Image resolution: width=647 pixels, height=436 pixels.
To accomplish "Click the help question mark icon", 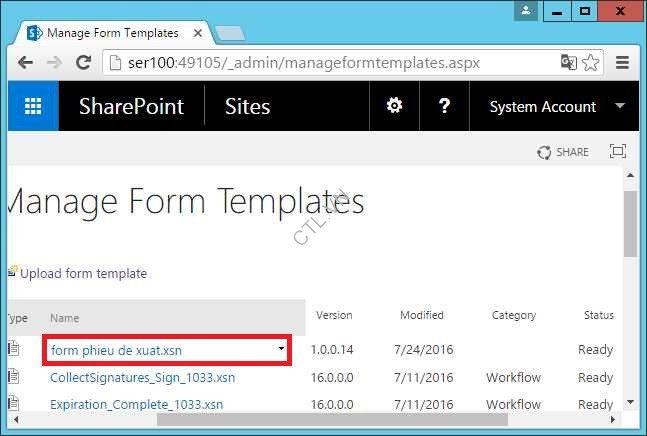I will click(445, 107).
